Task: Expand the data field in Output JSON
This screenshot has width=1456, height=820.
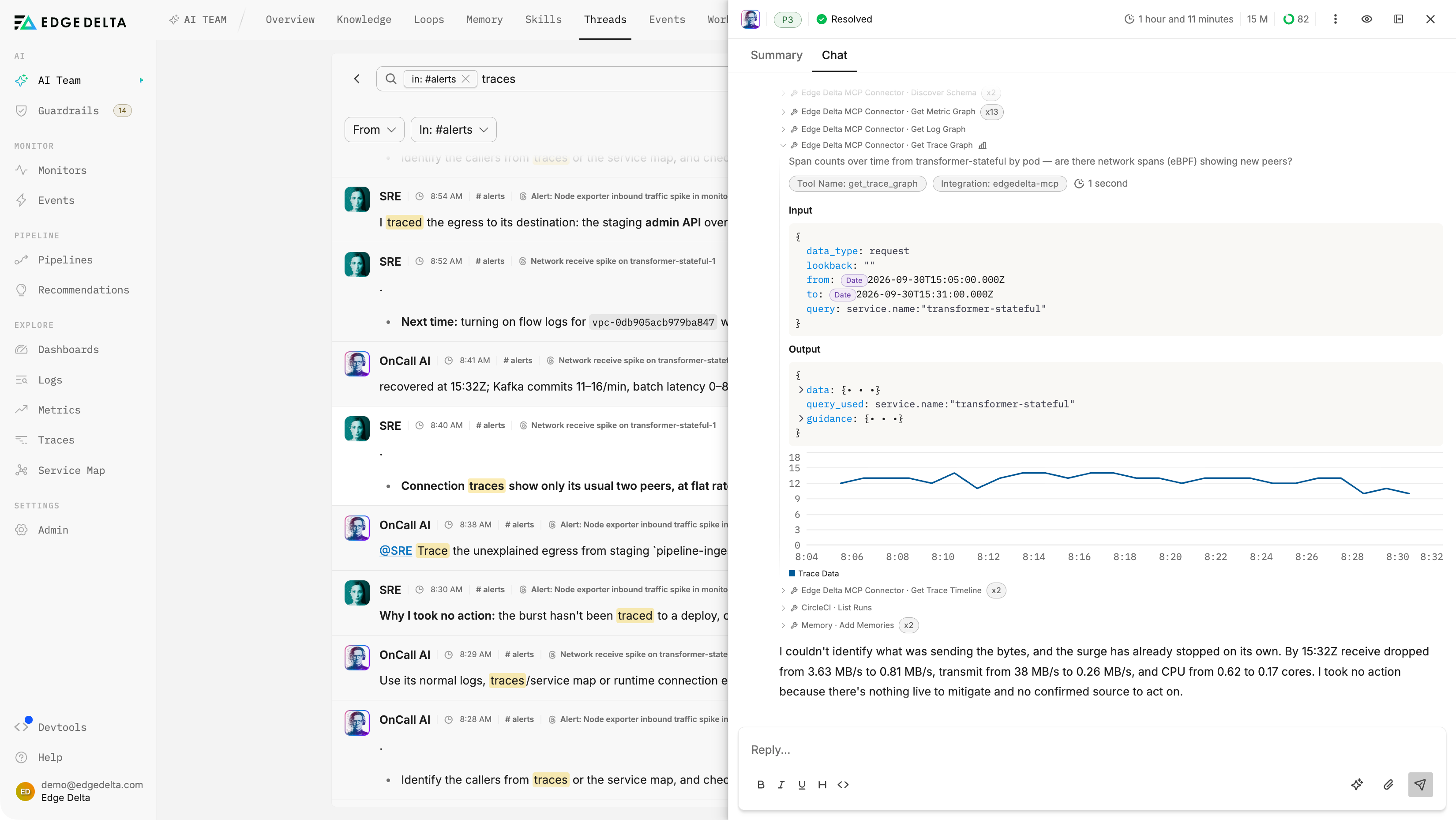Action: (801, 390)
